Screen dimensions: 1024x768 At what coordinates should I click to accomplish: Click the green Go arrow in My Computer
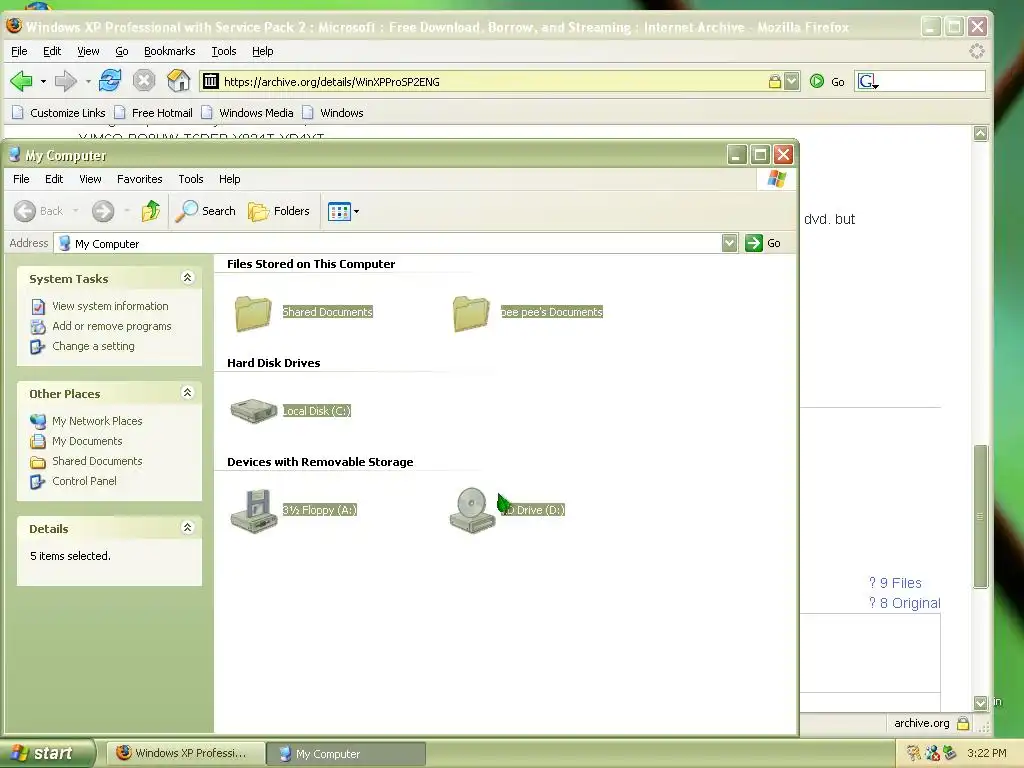(754, 243)
